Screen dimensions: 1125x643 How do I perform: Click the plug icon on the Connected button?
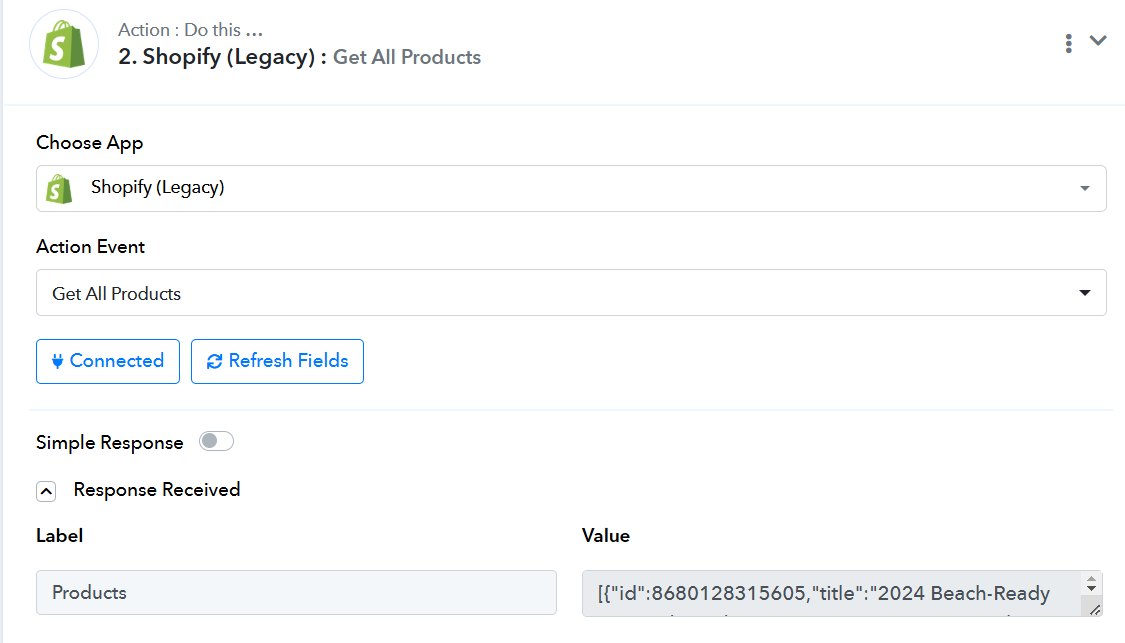tap(57, 361)
